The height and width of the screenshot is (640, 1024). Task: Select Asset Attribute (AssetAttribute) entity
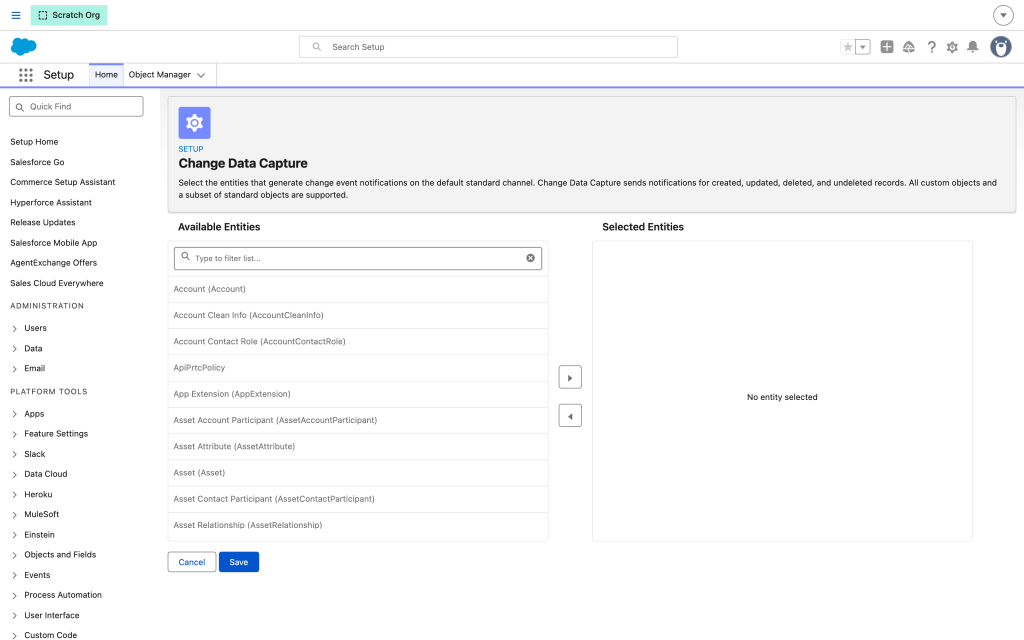358,447
